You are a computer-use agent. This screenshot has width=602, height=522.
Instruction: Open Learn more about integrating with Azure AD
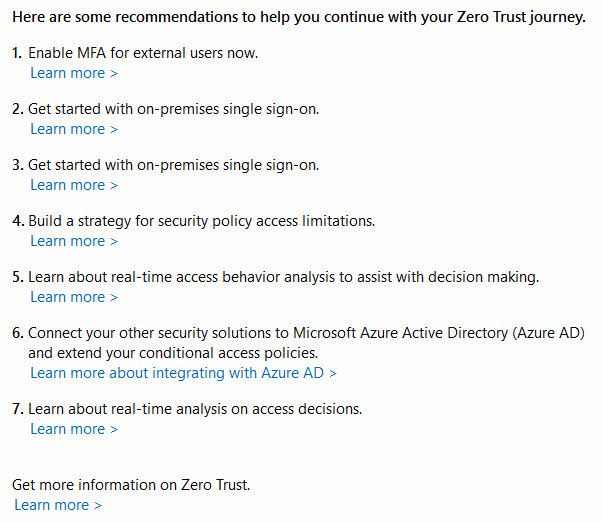click(184, 373)
